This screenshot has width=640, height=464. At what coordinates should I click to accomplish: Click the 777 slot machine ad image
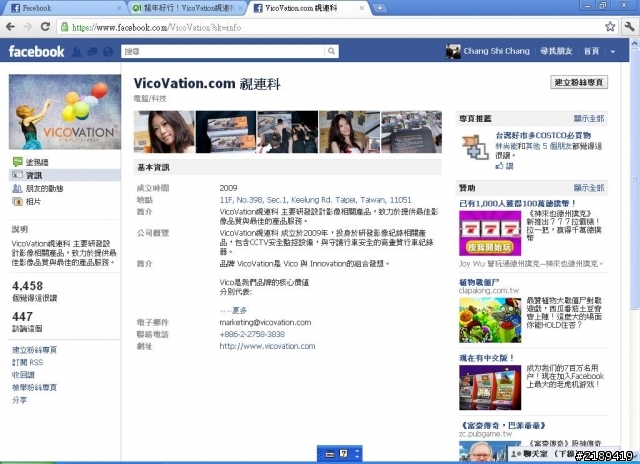[x=490, y=233]
